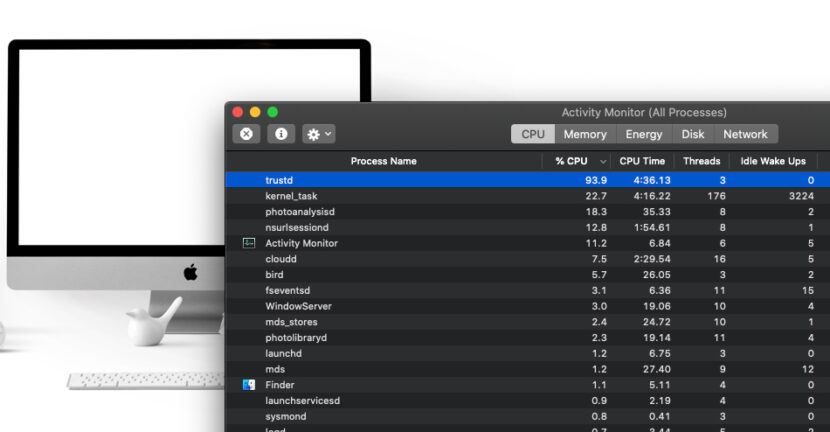This screenshot has height=432, width=830.
Task: Click the Finder icon in process list
Action: pos(249,385)
